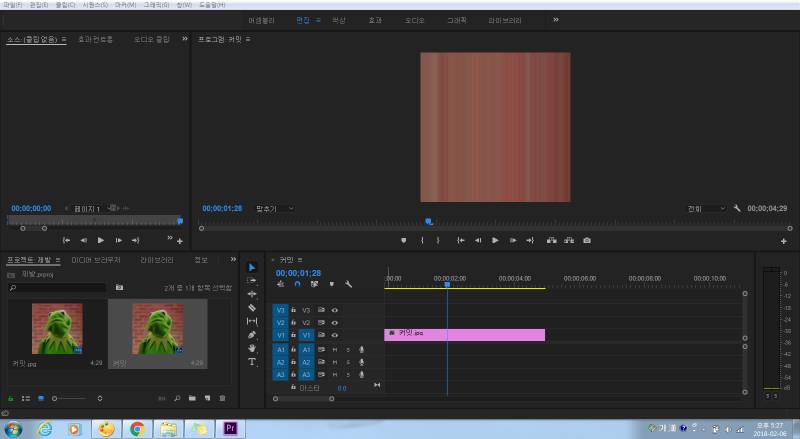
Task: Select the Type tool
Action: (x=252, y=362)
